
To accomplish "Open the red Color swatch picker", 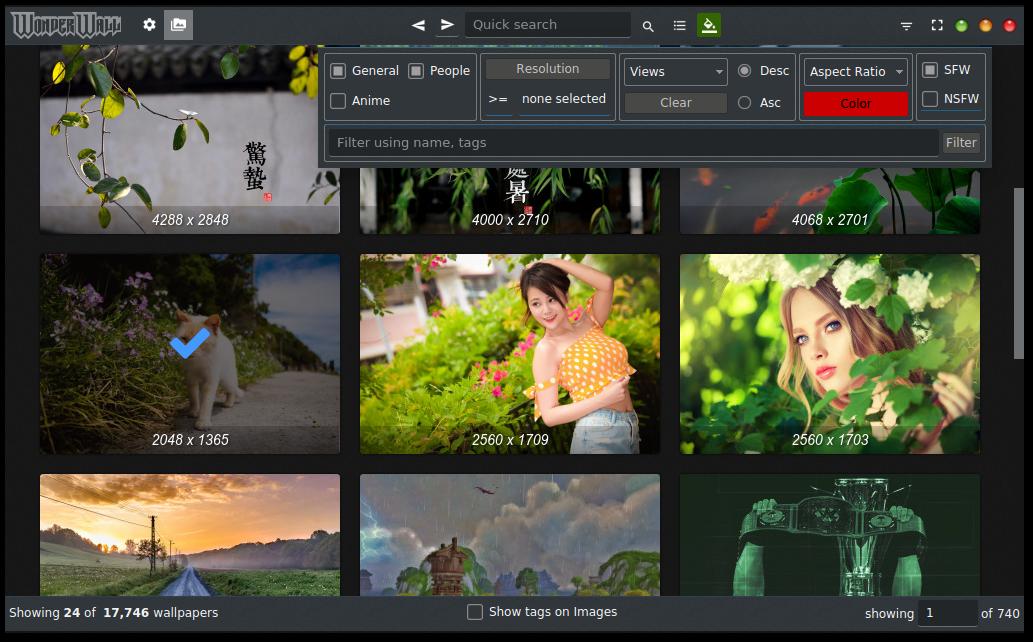I will [856, 103].
